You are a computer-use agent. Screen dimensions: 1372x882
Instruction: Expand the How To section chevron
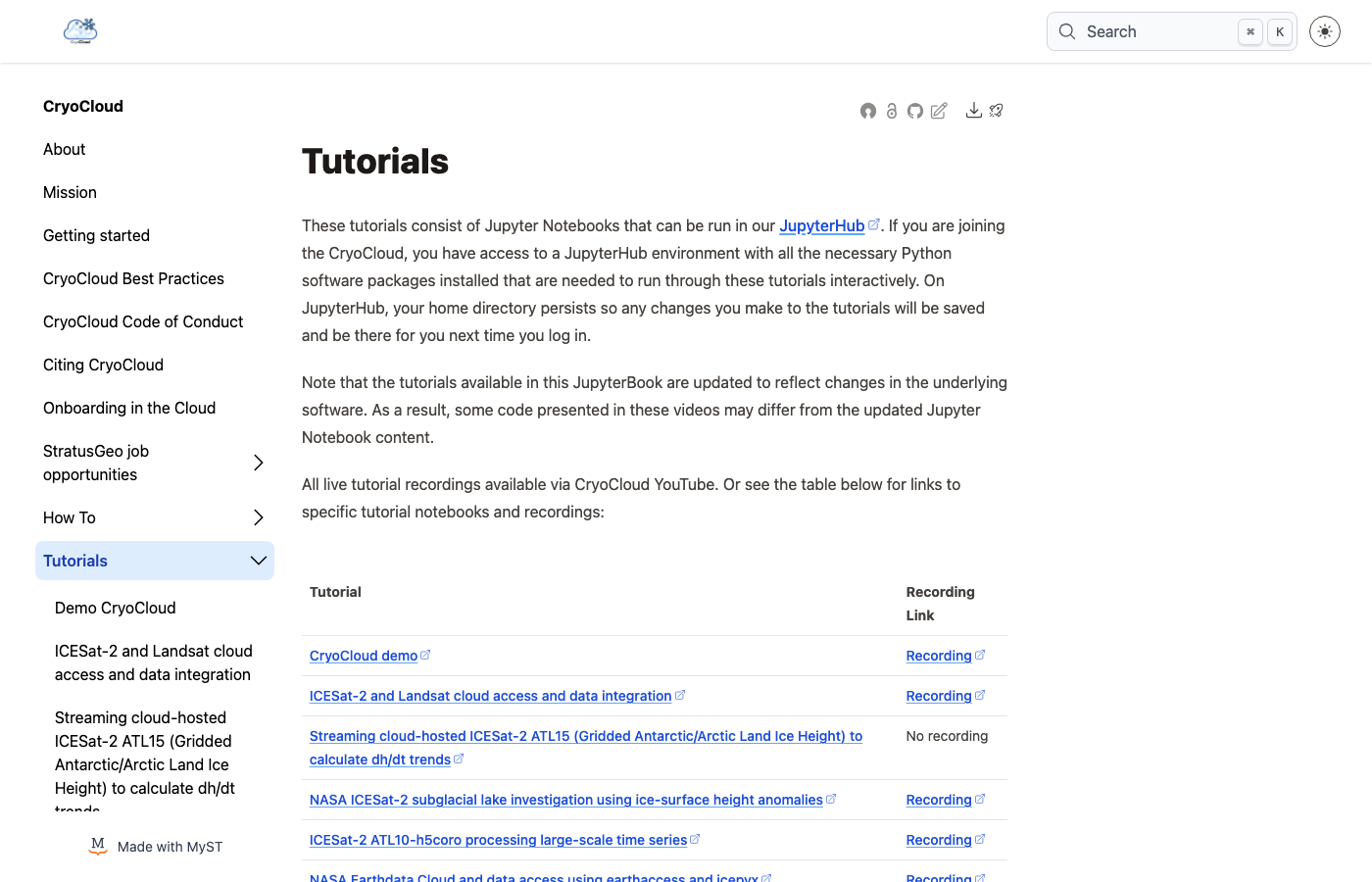259,517
